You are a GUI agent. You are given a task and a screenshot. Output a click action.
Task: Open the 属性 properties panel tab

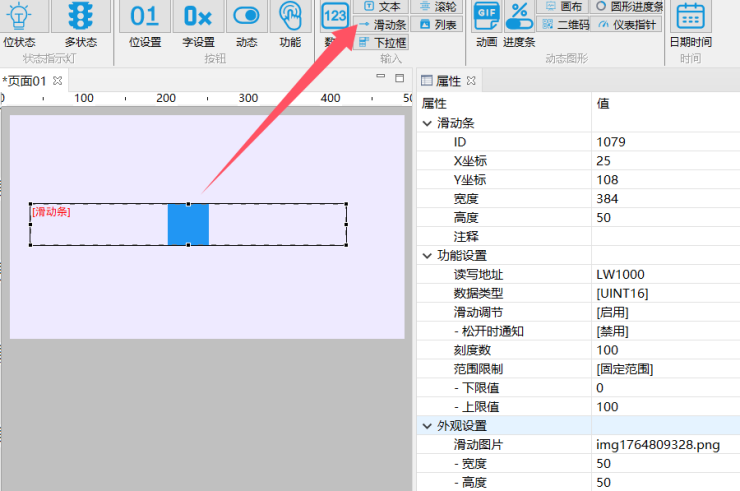point(447,81)
